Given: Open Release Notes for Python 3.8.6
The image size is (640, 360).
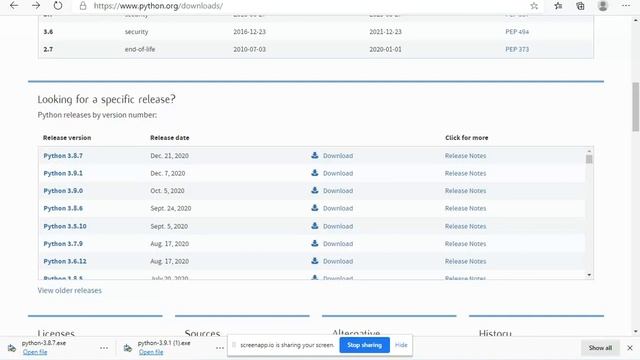Looking at the screenshot, I should (465, 208).
